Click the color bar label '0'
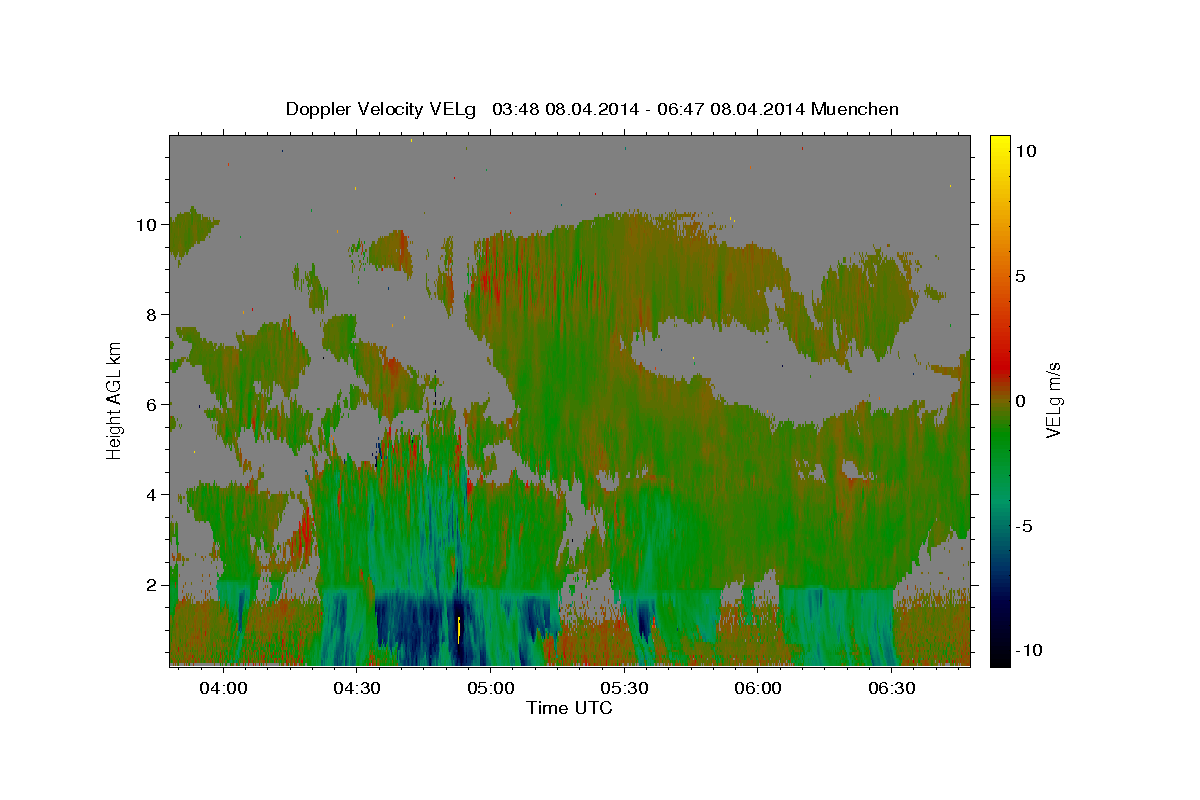This screenshot has height=800, width=1200. point(1020,401)
